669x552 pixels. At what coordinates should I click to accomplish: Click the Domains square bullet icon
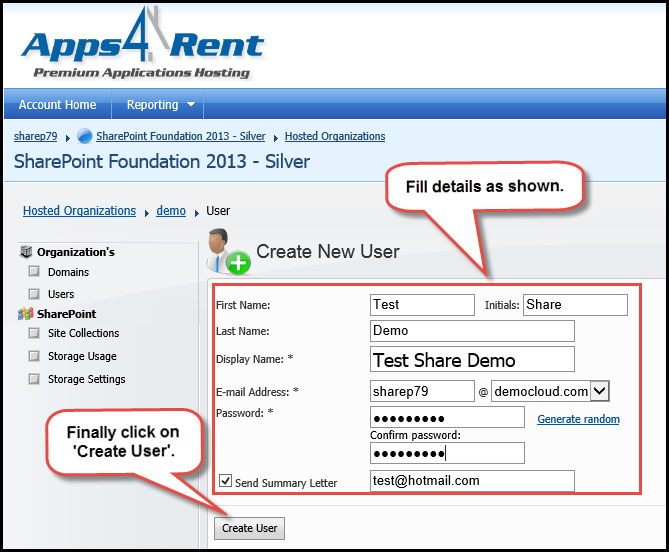click(34, 271)
